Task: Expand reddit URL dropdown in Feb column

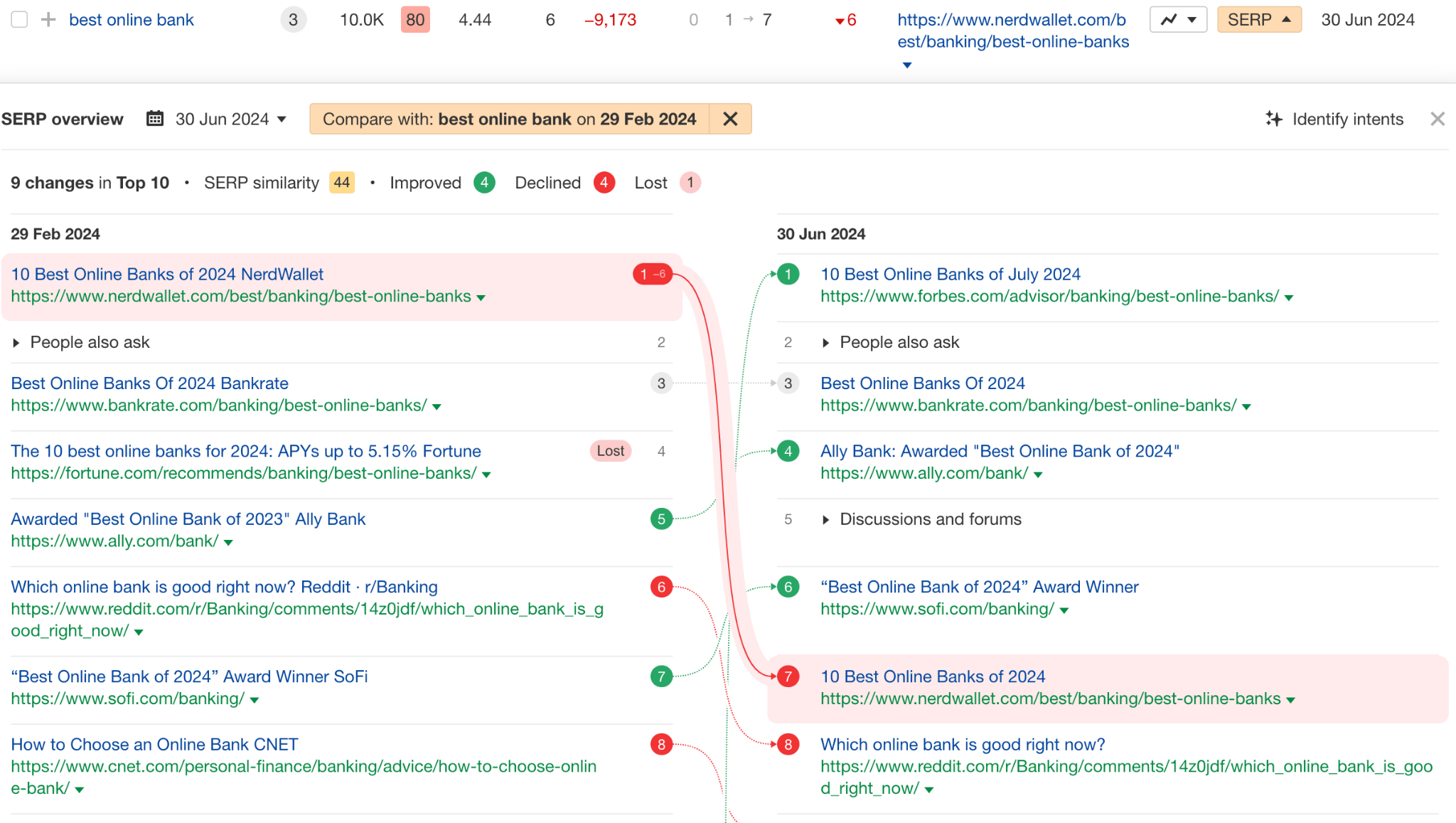Action: [x=139, y=632]
